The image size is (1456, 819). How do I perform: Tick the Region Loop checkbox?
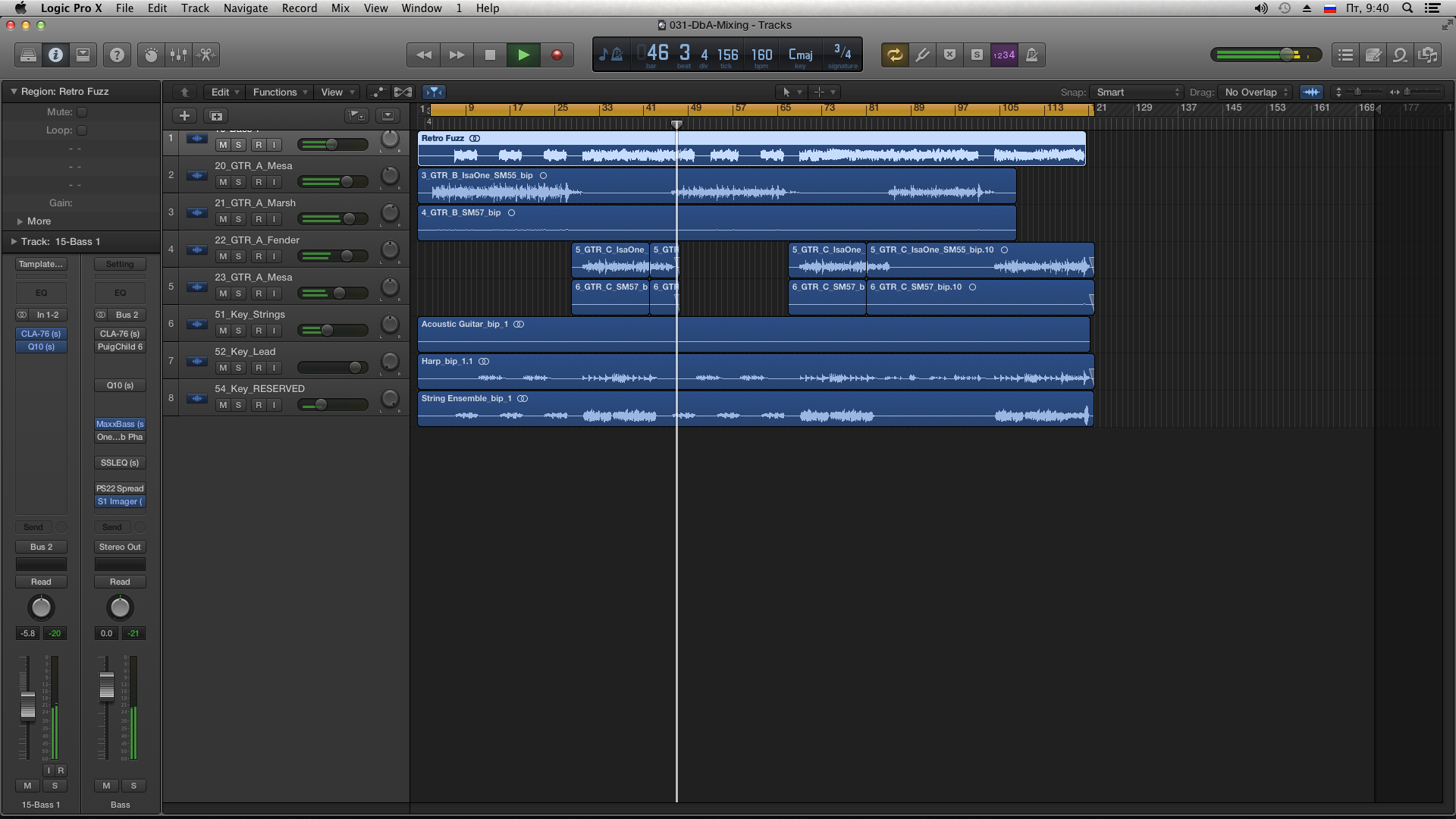tap(82, 130)
